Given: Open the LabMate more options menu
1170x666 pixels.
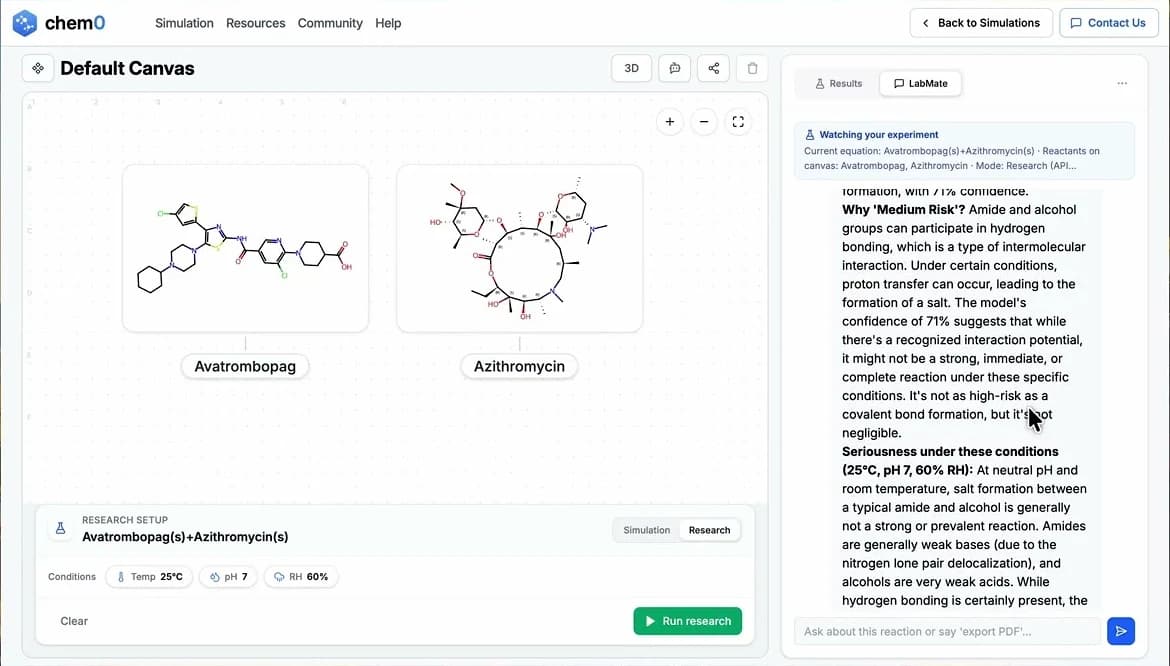Looking at the screenshot, I should [x=1121, y=84].
